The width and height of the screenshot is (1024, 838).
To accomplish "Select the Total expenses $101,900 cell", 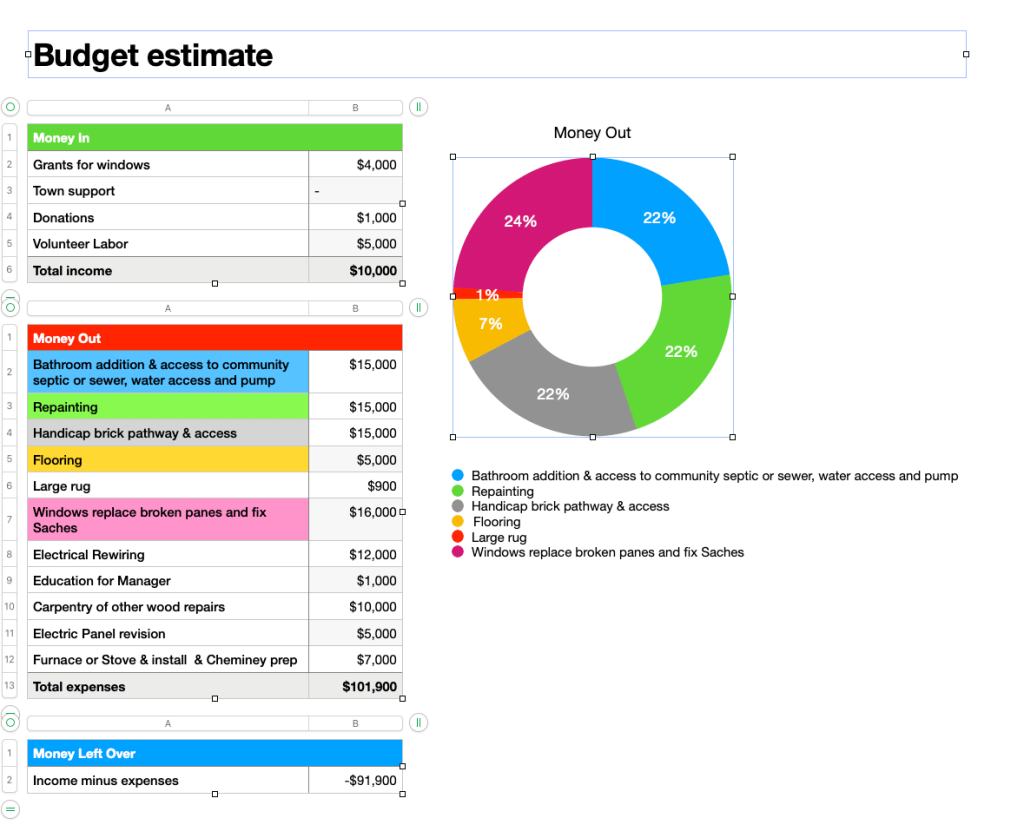I will [355, 687].
